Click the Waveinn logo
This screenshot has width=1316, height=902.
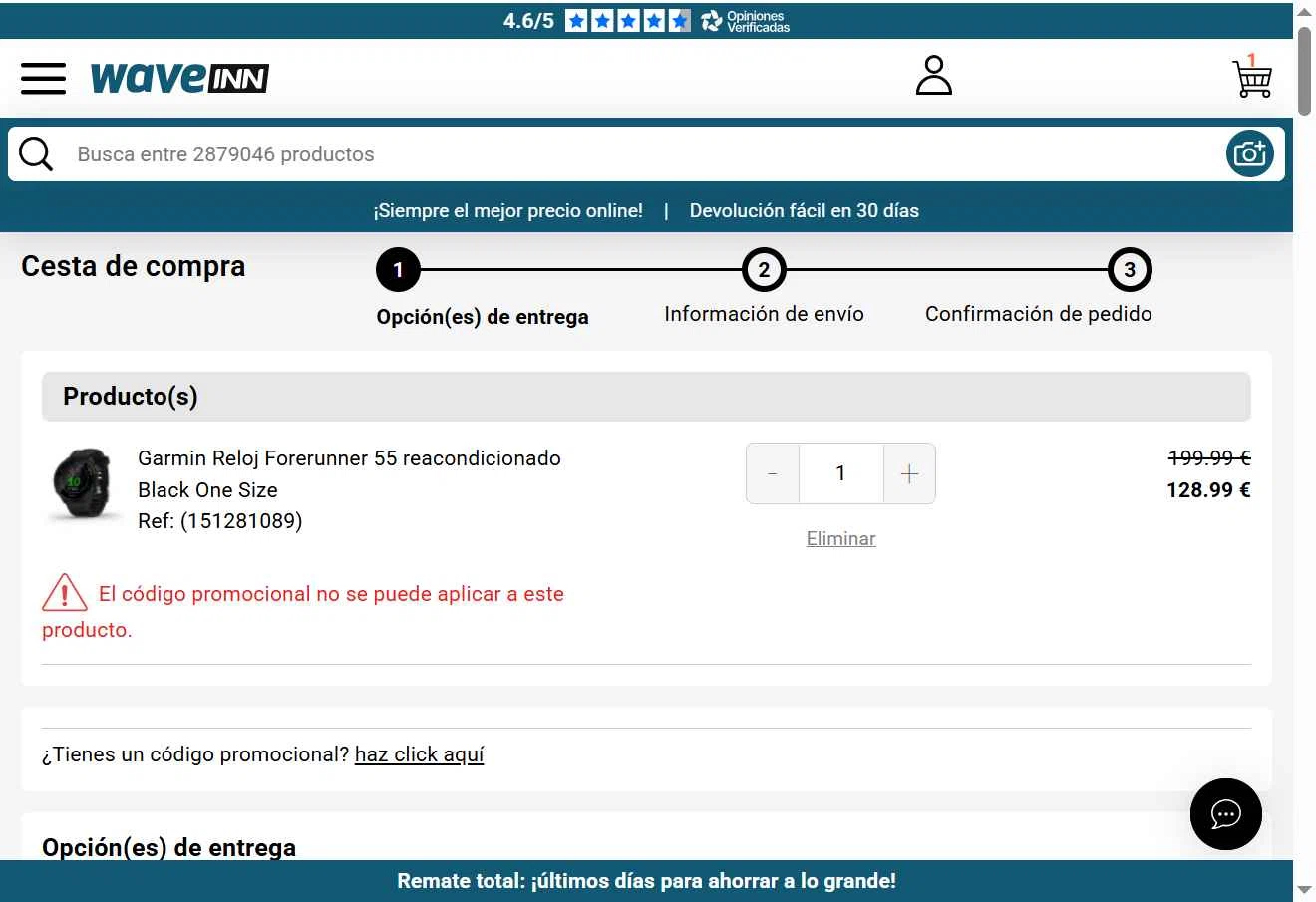click(x=179, y=78)
